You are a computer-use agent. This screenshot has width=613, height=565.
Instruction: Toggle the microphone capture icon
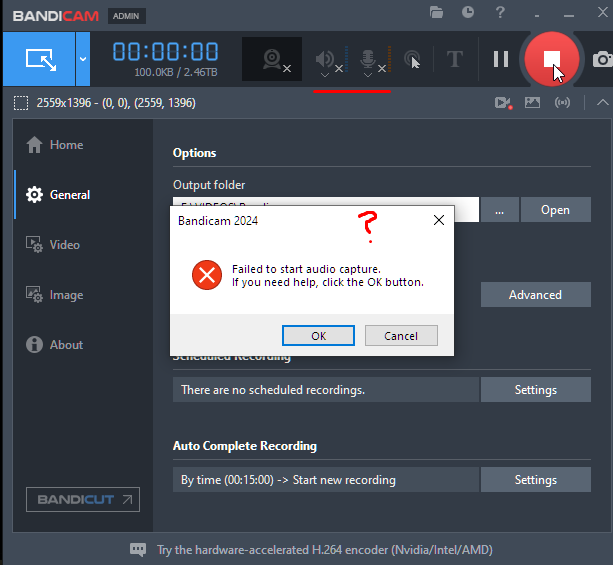[x=367, y=59]
